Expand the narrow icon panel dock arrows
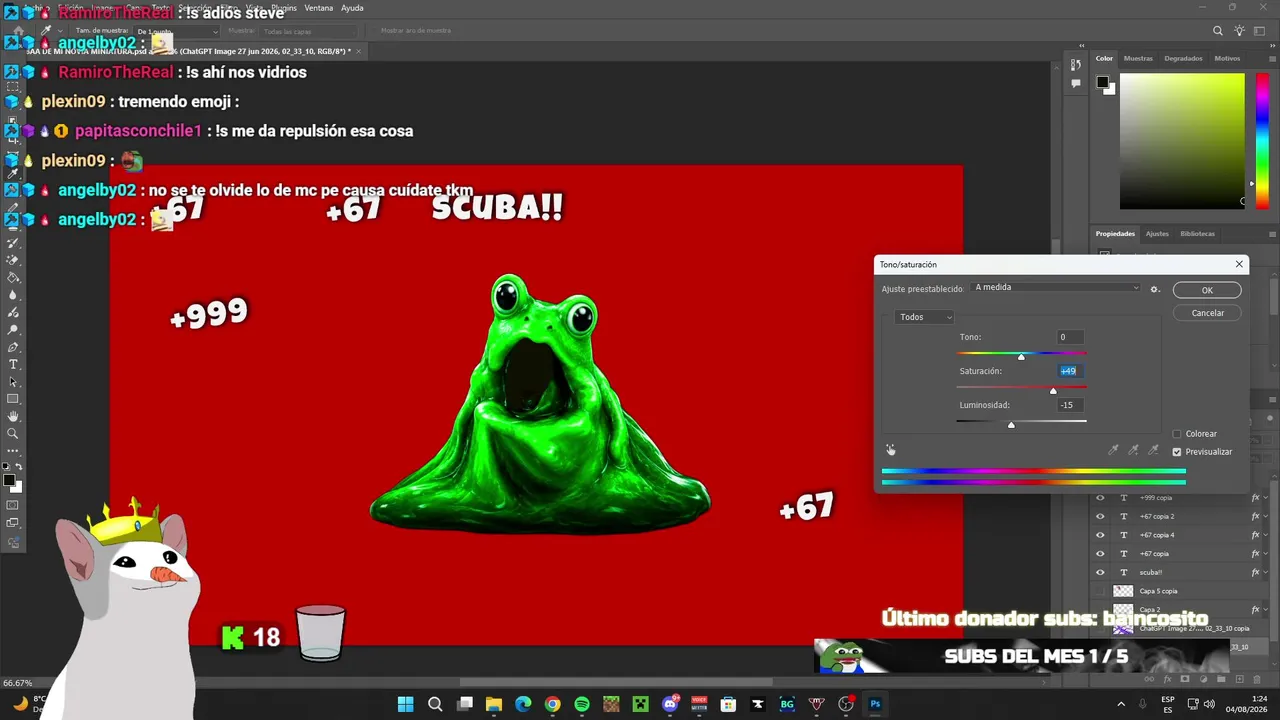Viewport: 1280px width, 720px height. click(x=1081, y=45)
